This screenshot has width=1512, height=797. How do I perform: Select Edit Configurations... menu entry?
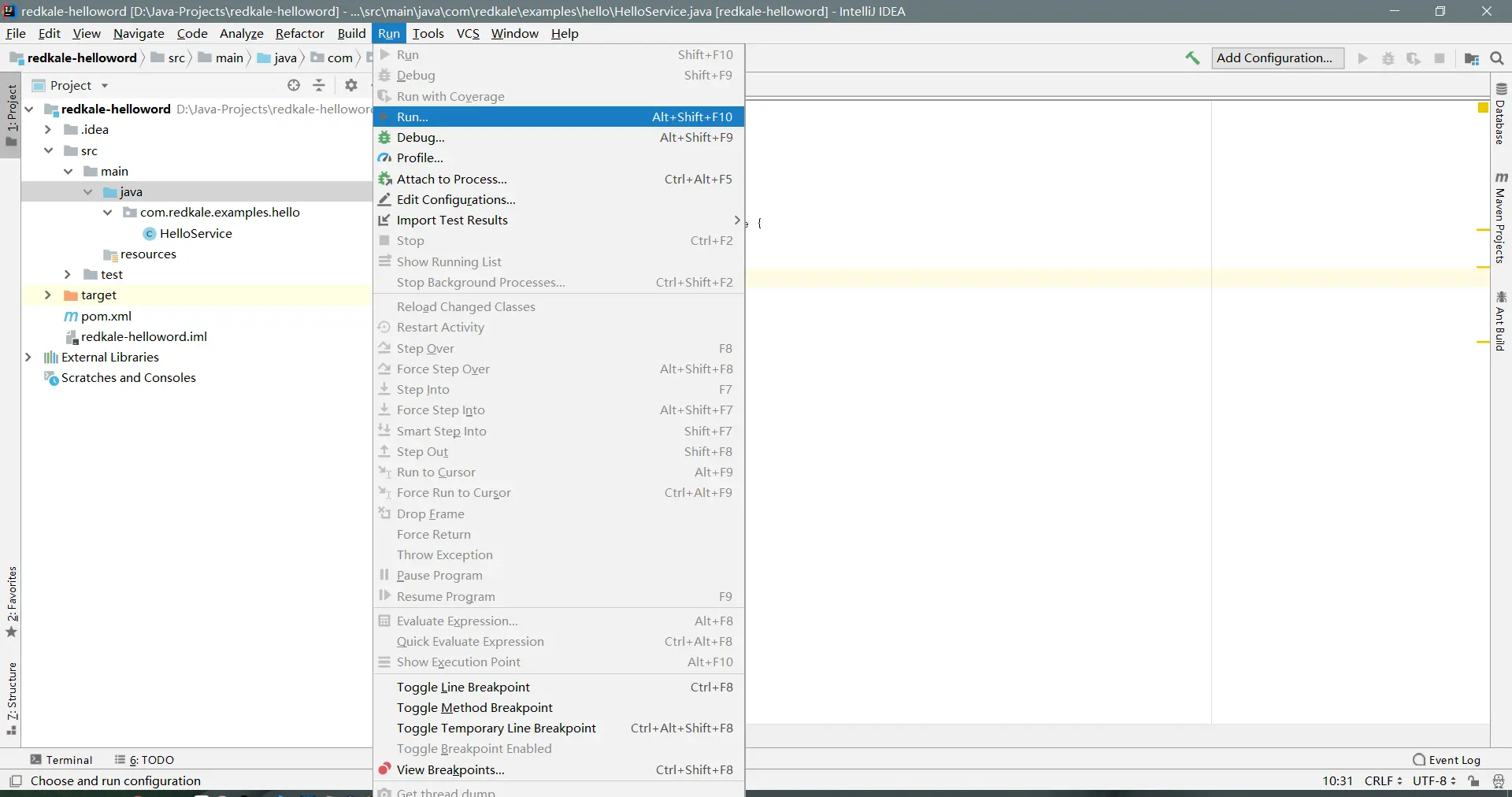[x=558, y=199]
